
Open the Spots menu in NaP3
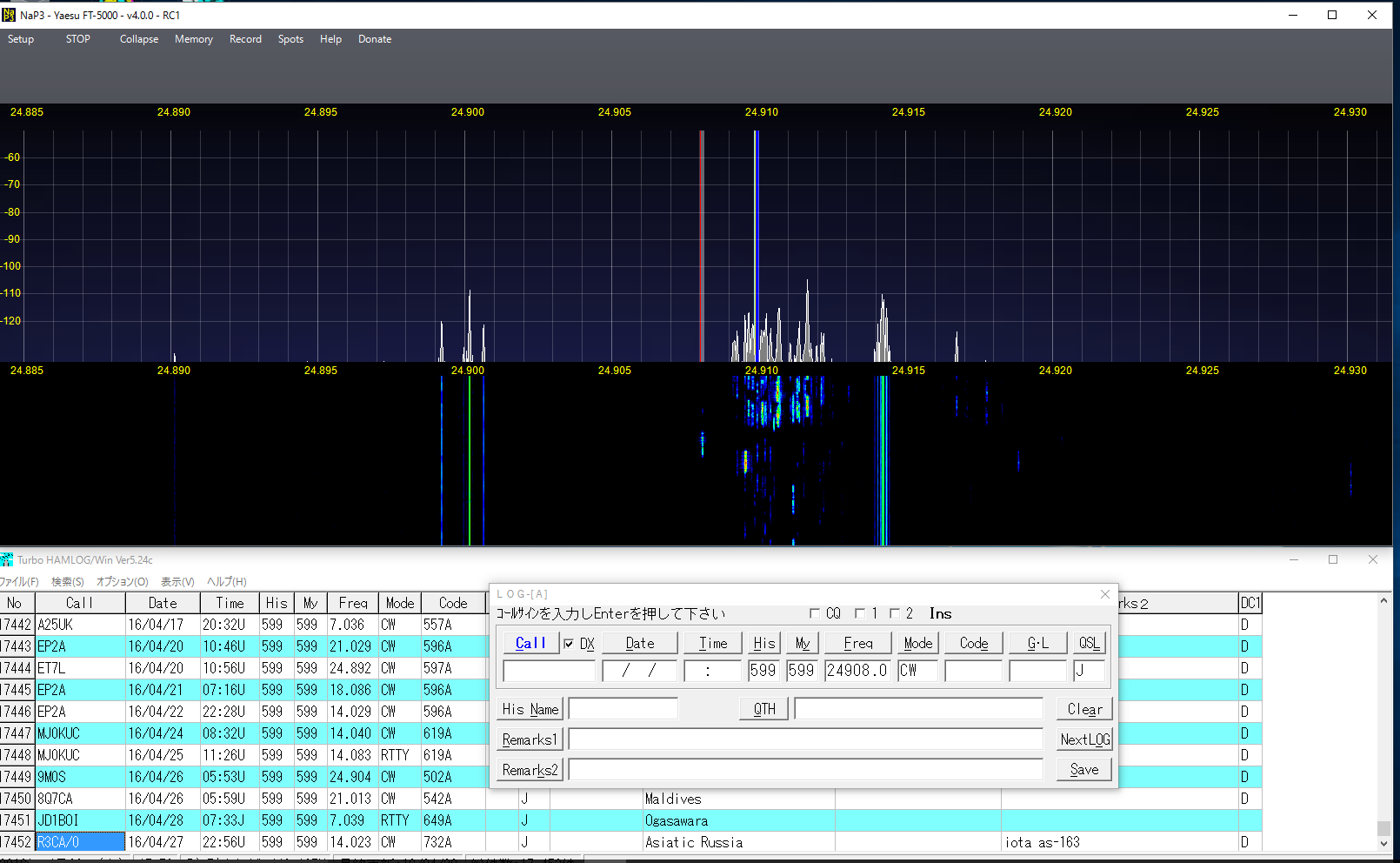coord(290,39)
